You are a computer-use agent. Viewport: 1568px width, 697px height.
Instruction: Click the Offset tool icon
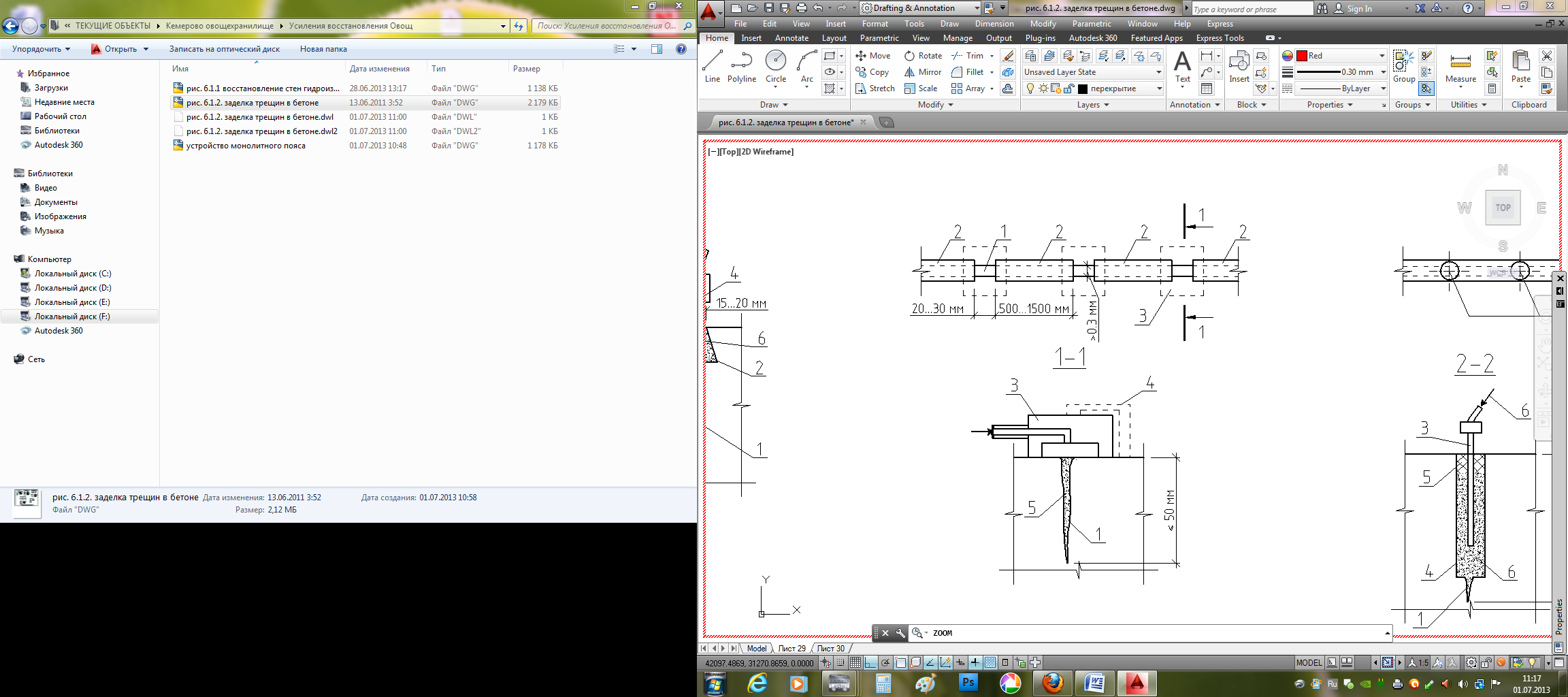click(1008, 88)
